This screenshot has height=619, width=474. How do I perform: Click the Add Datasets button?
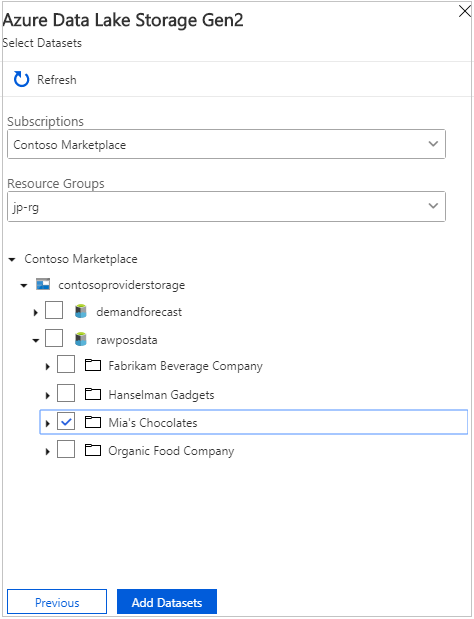pyautogui.click(x=167, y=602)
